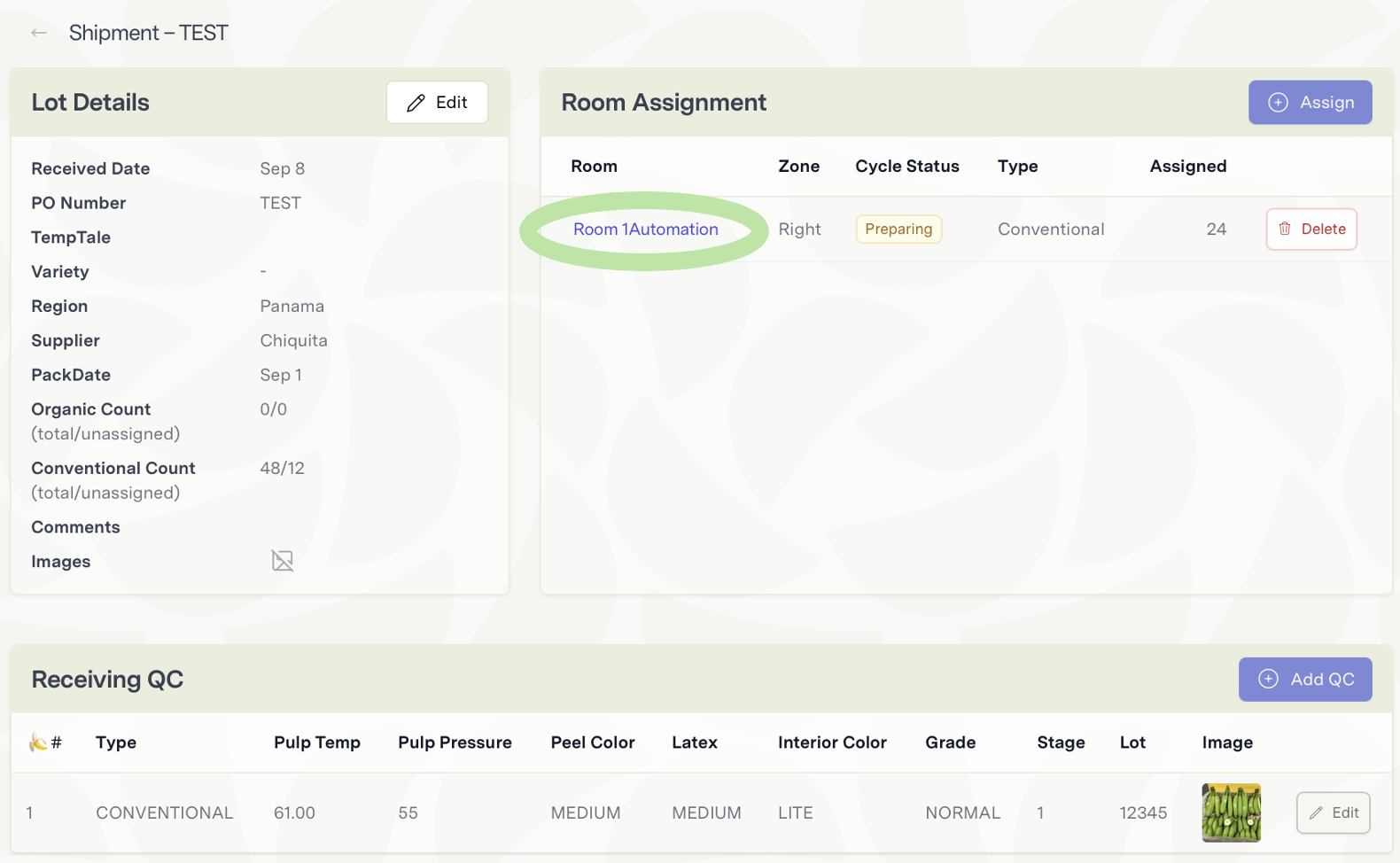Image resolution: width=1400 pixels, height=863 pixels.
Task: Click the Interior Color column header
Action: tap(831, 742)
